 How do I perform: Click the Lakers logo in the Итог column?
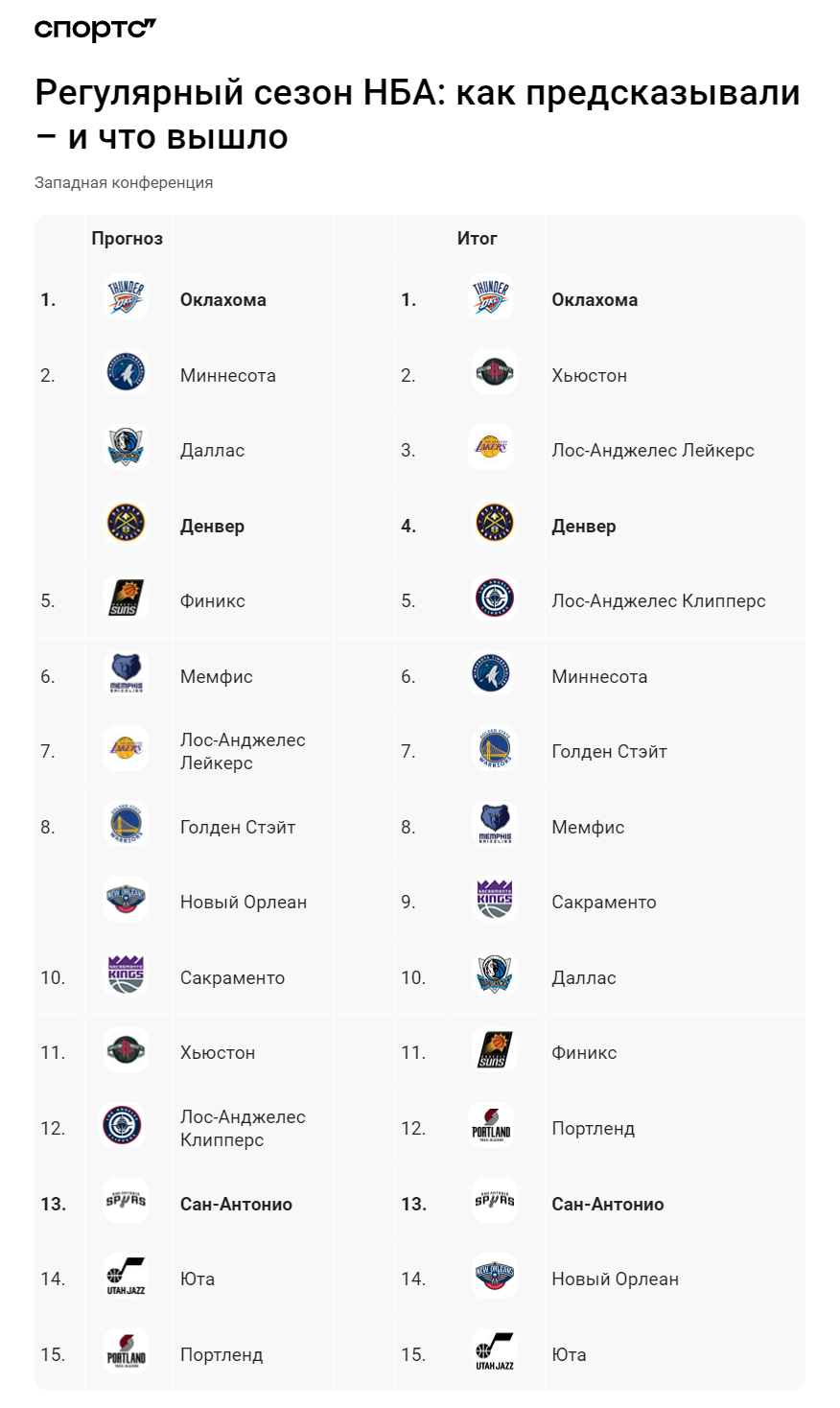[x=492, y=449]
